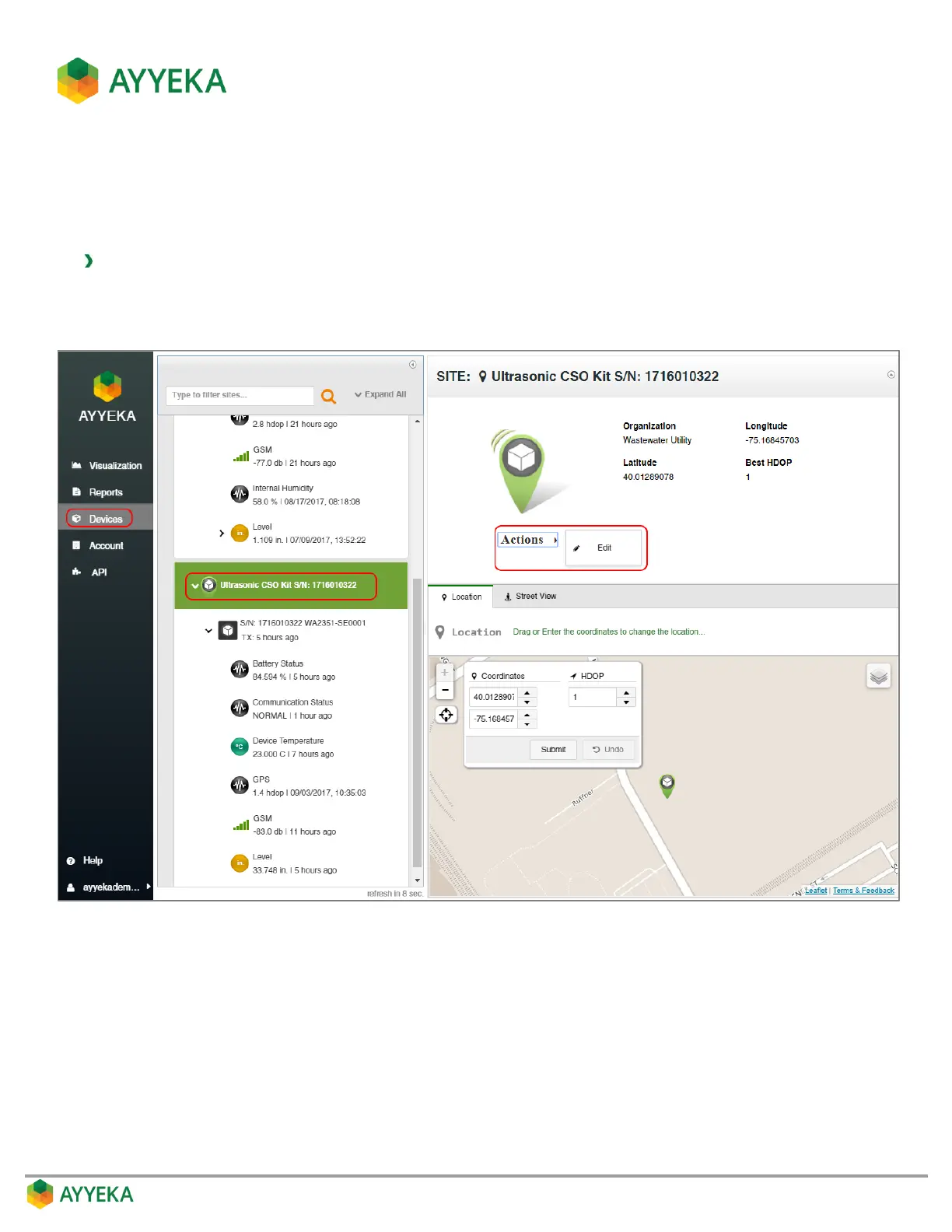Open the Account sidebar section

[98, 546]
